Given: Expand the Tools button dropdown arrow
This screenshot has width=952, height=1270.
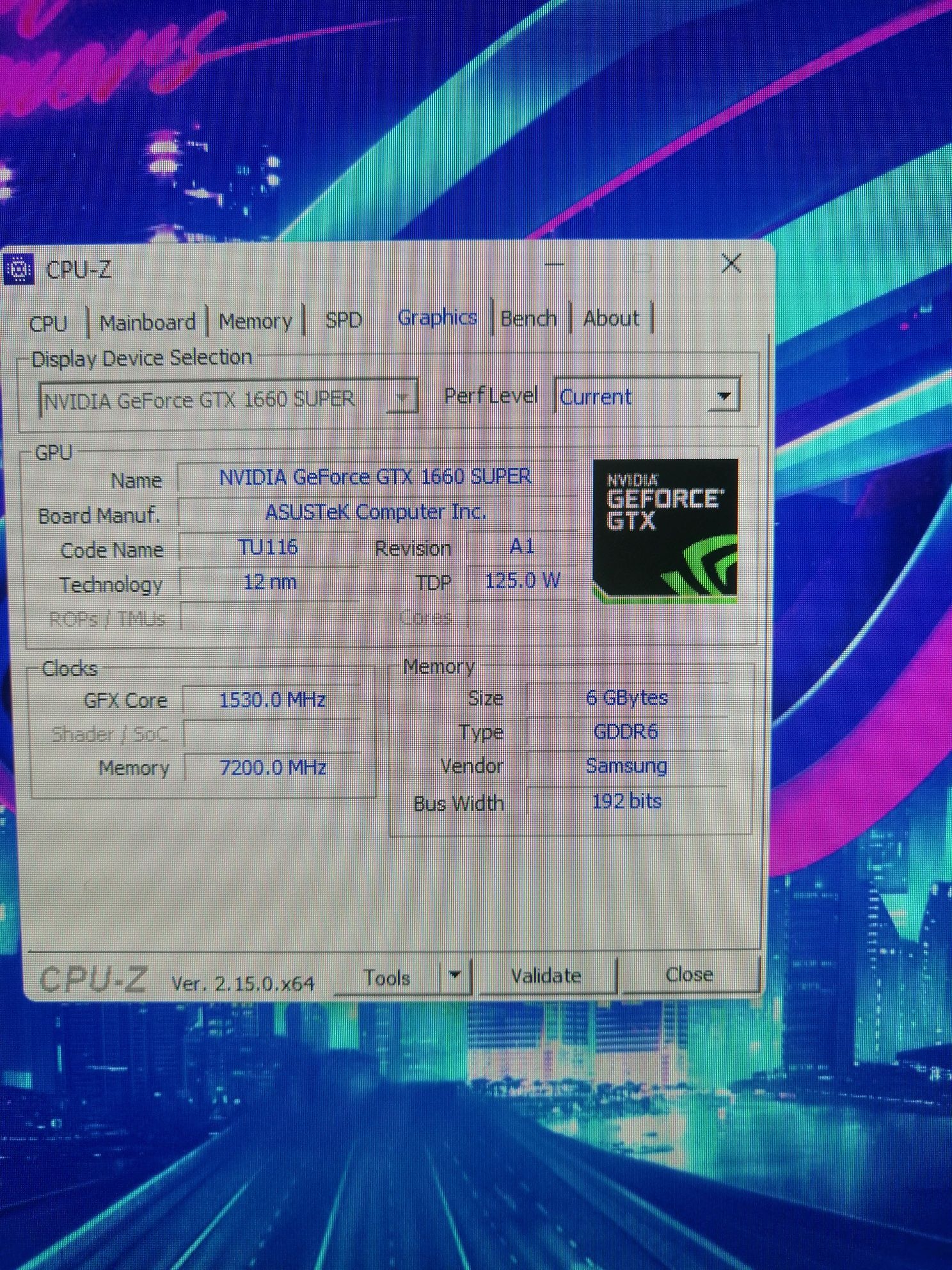Looking at the screenshot, I should 455,976.
